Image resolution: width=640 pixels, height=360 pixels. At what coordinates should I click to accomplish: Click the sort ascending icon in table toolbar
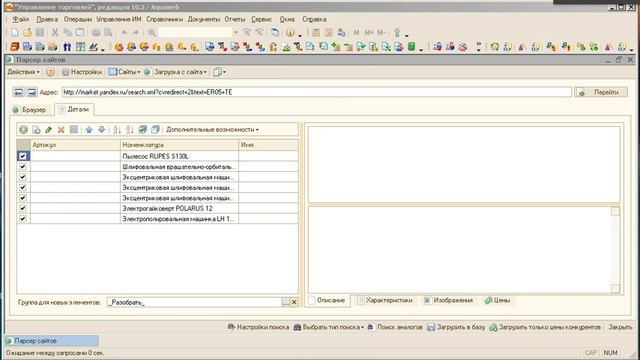tap(117, 130)
